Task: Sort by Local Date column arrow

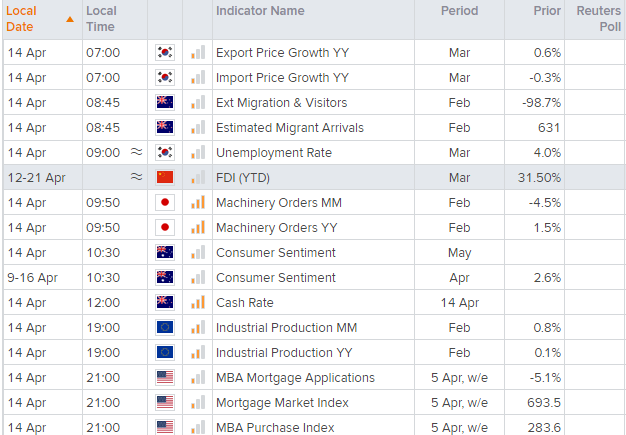Action: (68, 19)
